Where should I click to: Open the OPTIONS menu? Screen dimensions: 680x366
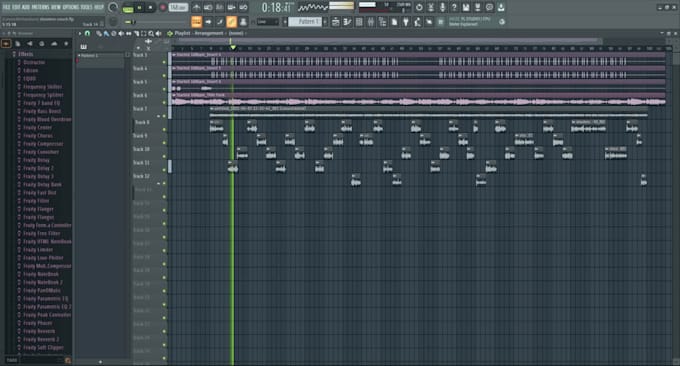[x=71, y=7]
